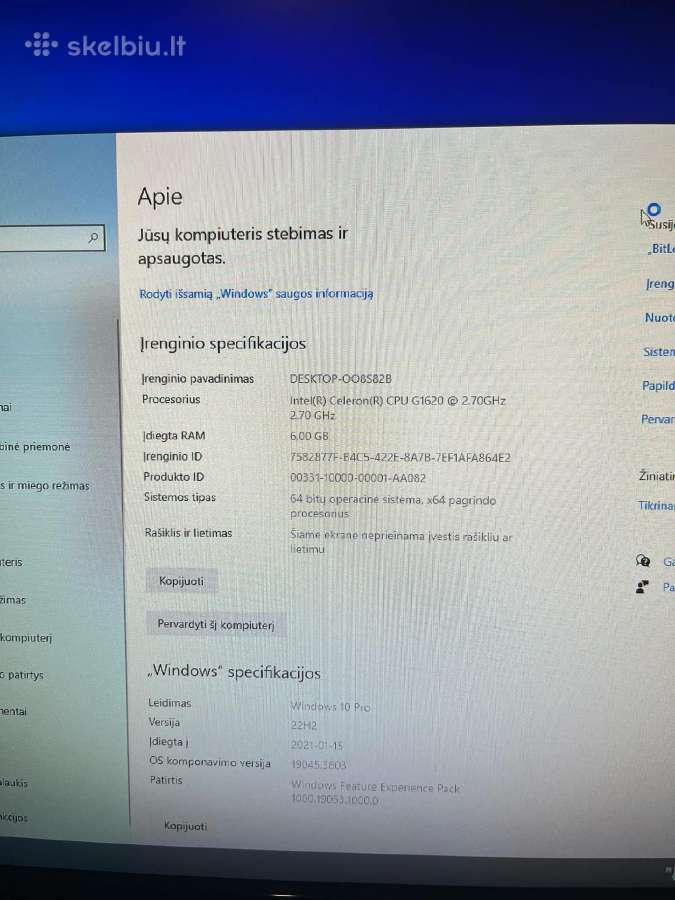This screenshot has width=675, height=900.
Task: Click the Produkto ID value 00331-10000-00001-AA082
Action: [358, 478]
